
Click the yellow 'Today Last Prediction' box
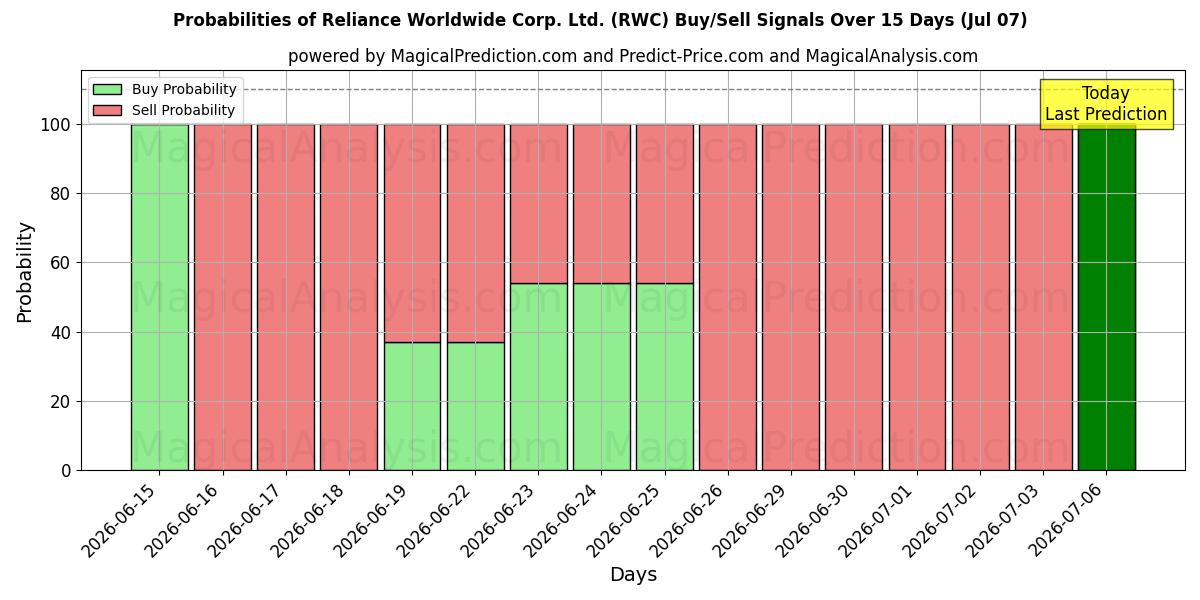1106,104
